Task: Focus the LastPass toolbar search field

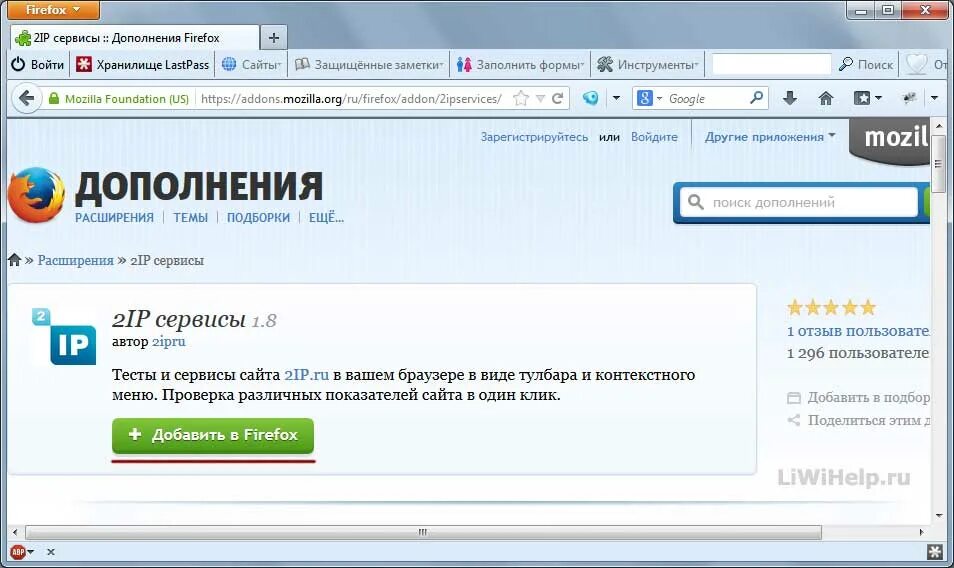Action: (x=771, y=64)
